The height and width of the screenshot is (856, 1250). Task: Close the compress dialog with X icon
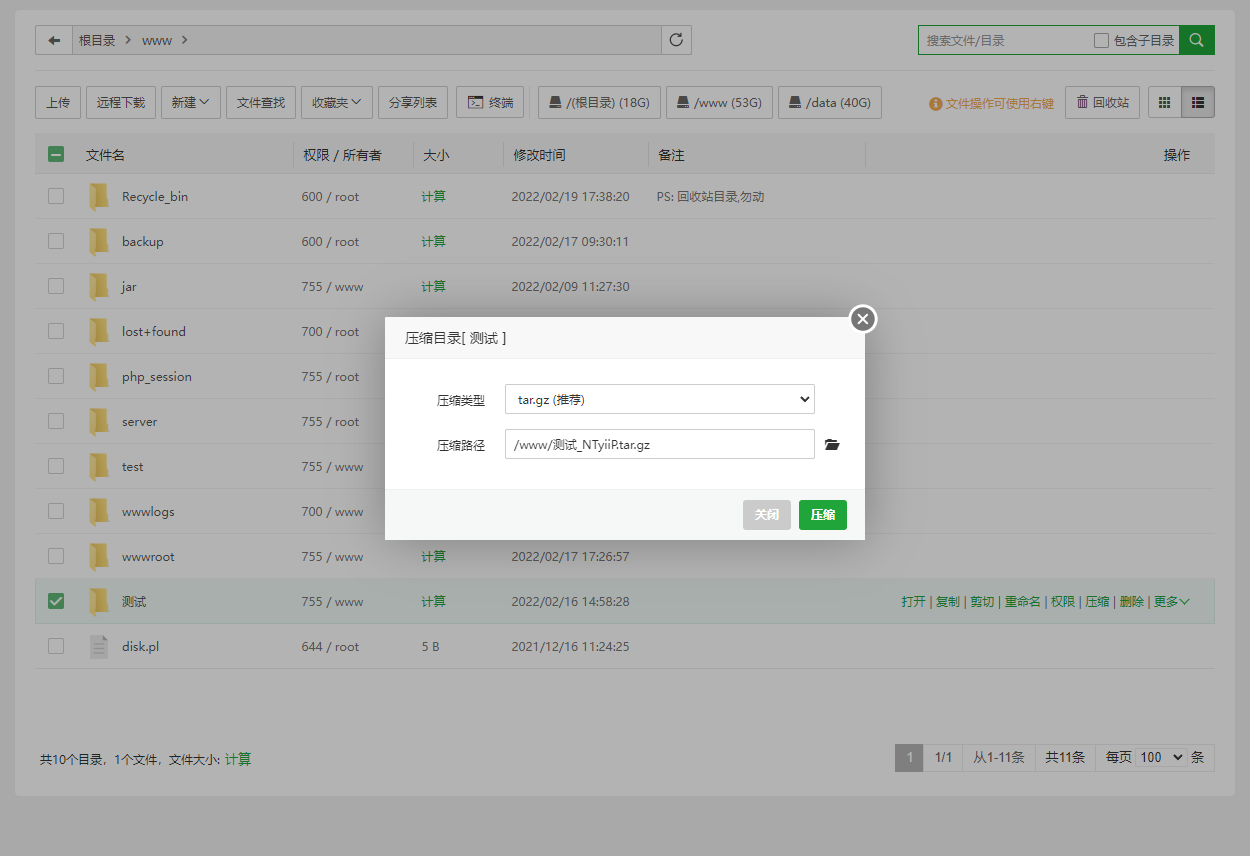pyautogui.click(x=863, y=319)
